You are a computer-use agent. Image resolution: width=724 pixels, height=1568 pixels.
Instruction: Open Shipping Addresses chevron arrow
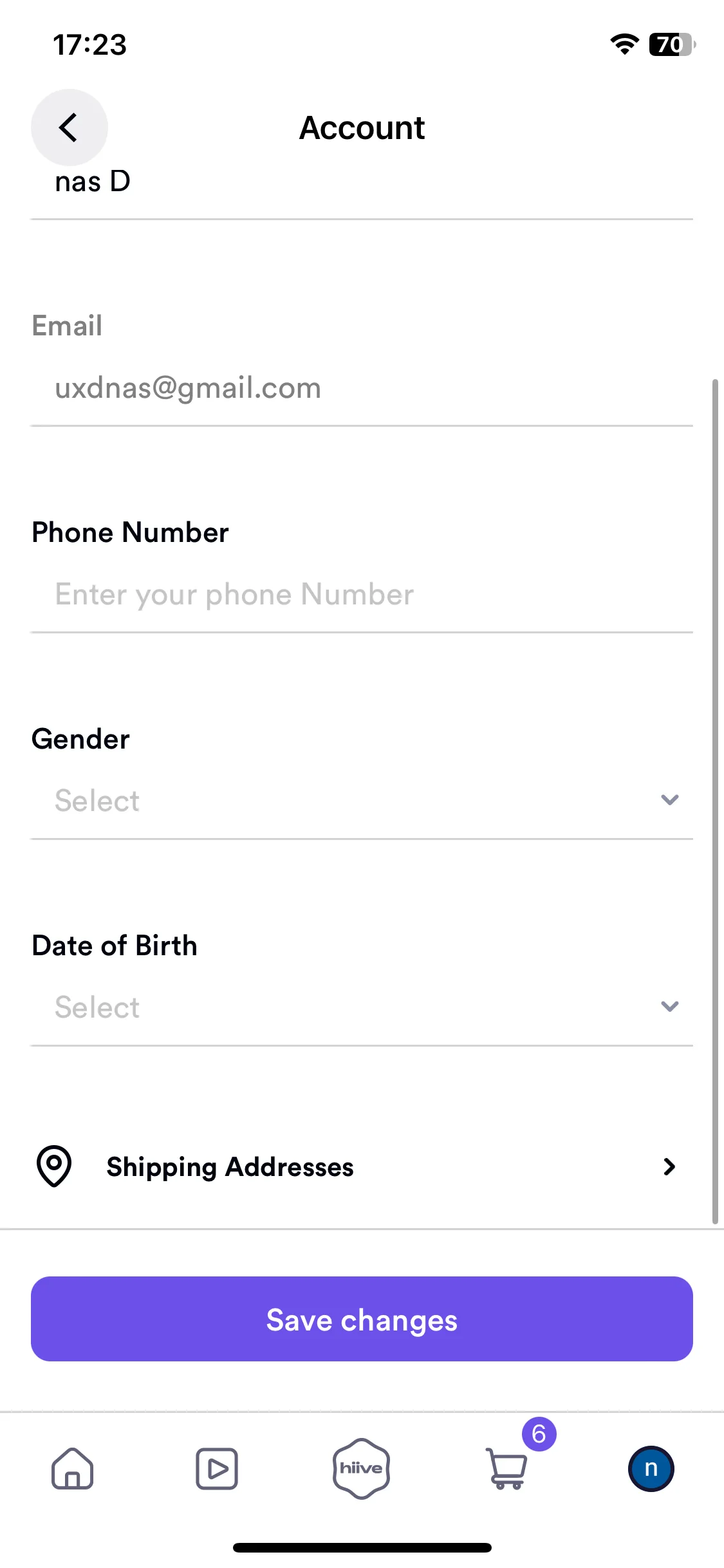(669, 1166)
